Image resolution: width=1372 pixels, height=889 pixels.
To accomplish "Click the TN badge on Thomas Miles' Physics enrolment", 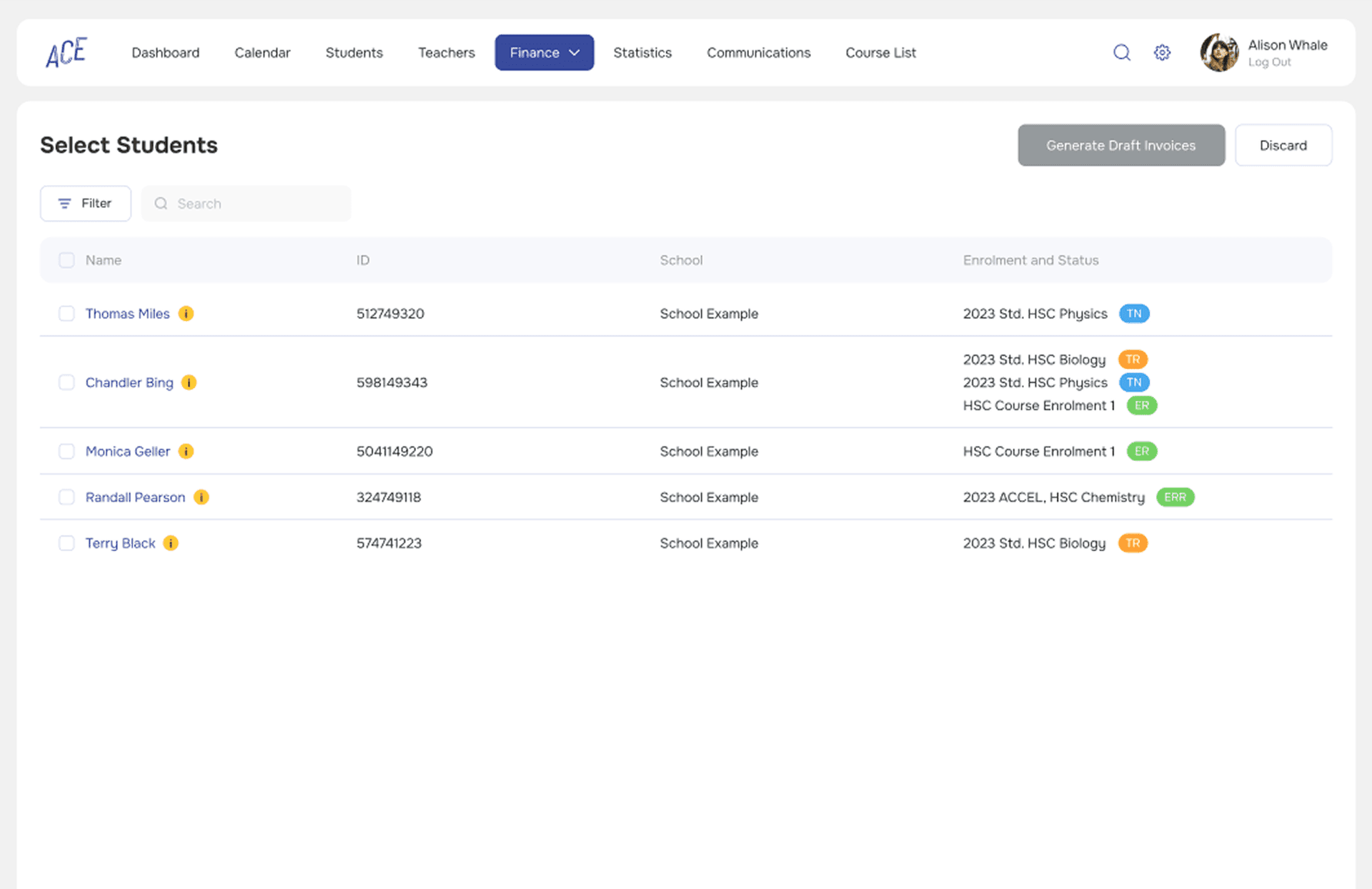I will pos(1134,313).
